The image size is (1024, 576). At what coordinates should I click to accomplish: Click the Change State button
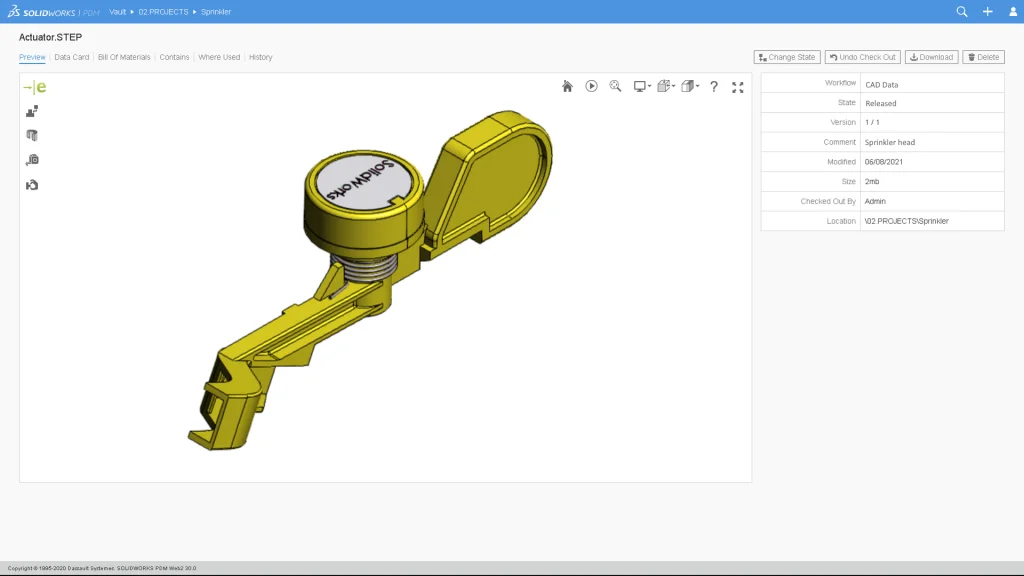(x=787, y=57)
